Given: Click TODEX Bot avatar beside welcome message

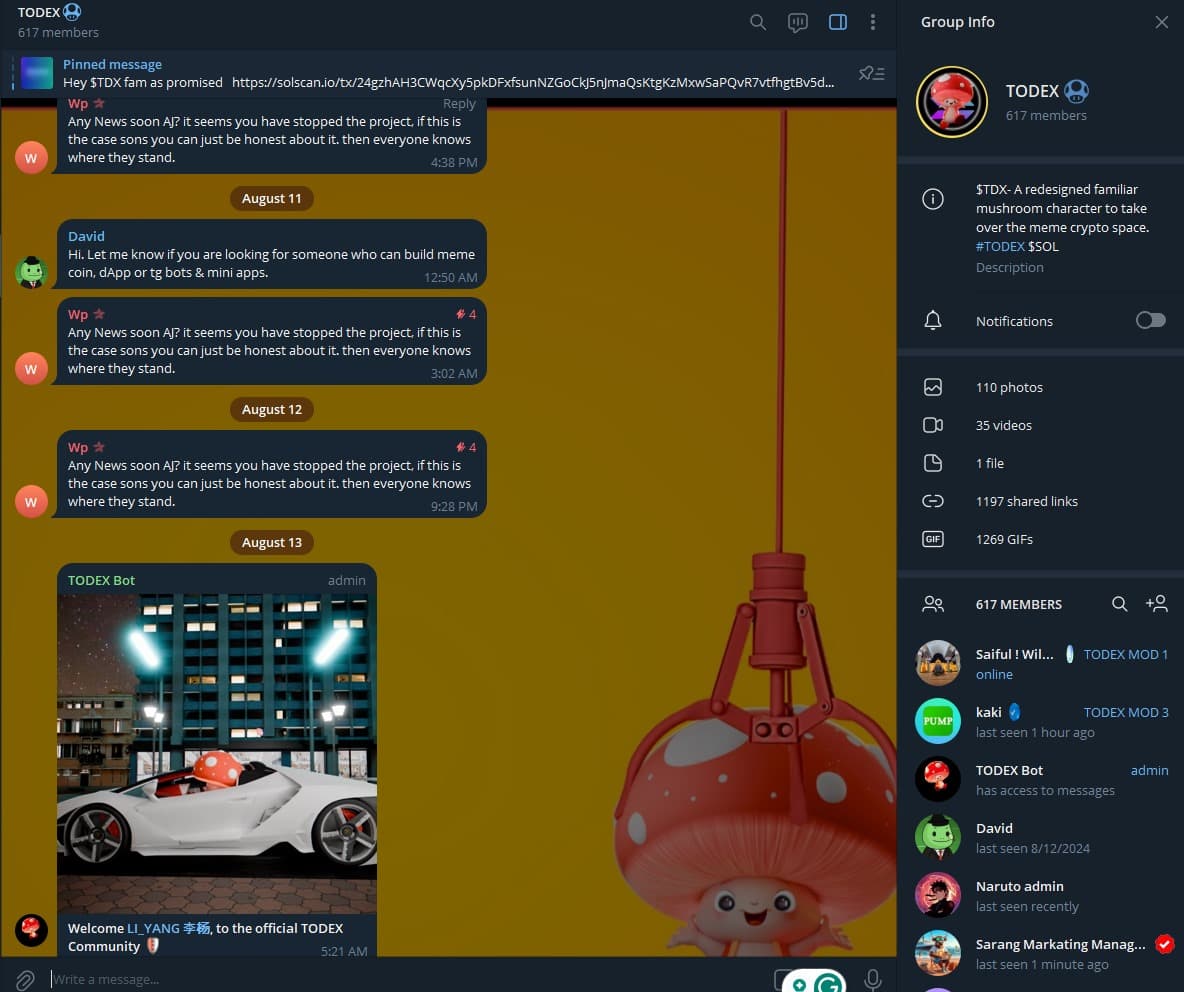Looking at the screenshot, I should coord(31,930).
